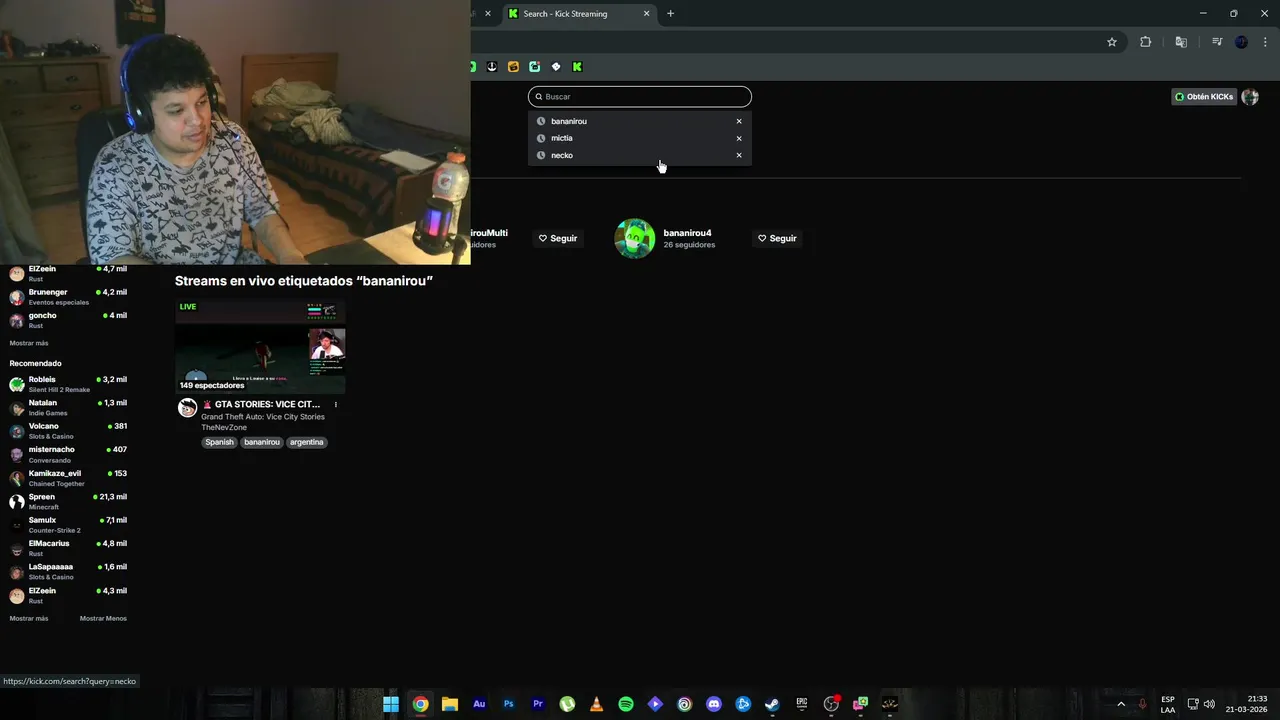The width and height of the screenshot is (1280, 720).
Task: Open the Kamikaze_evil channel in sidebar
Action: point(68,478)
